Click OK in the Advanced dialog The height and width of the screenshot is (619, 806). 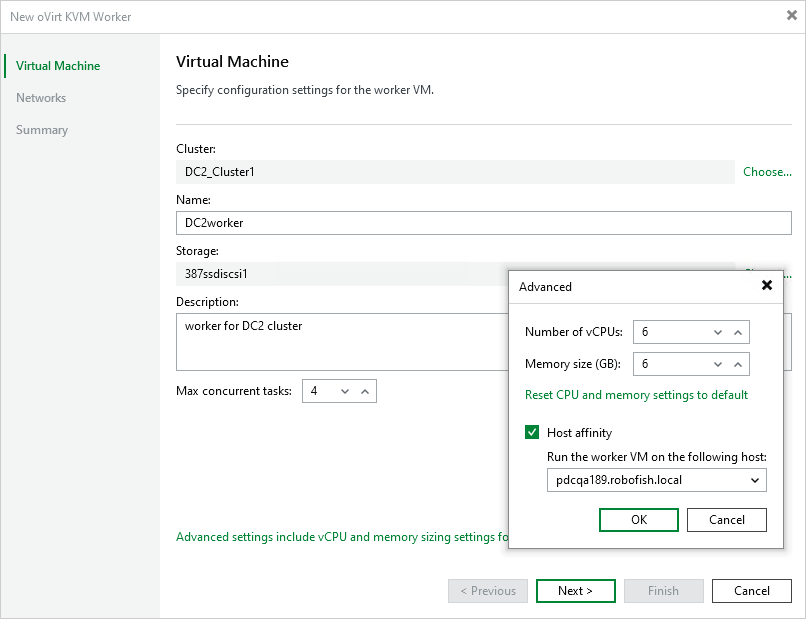(638, 520)
